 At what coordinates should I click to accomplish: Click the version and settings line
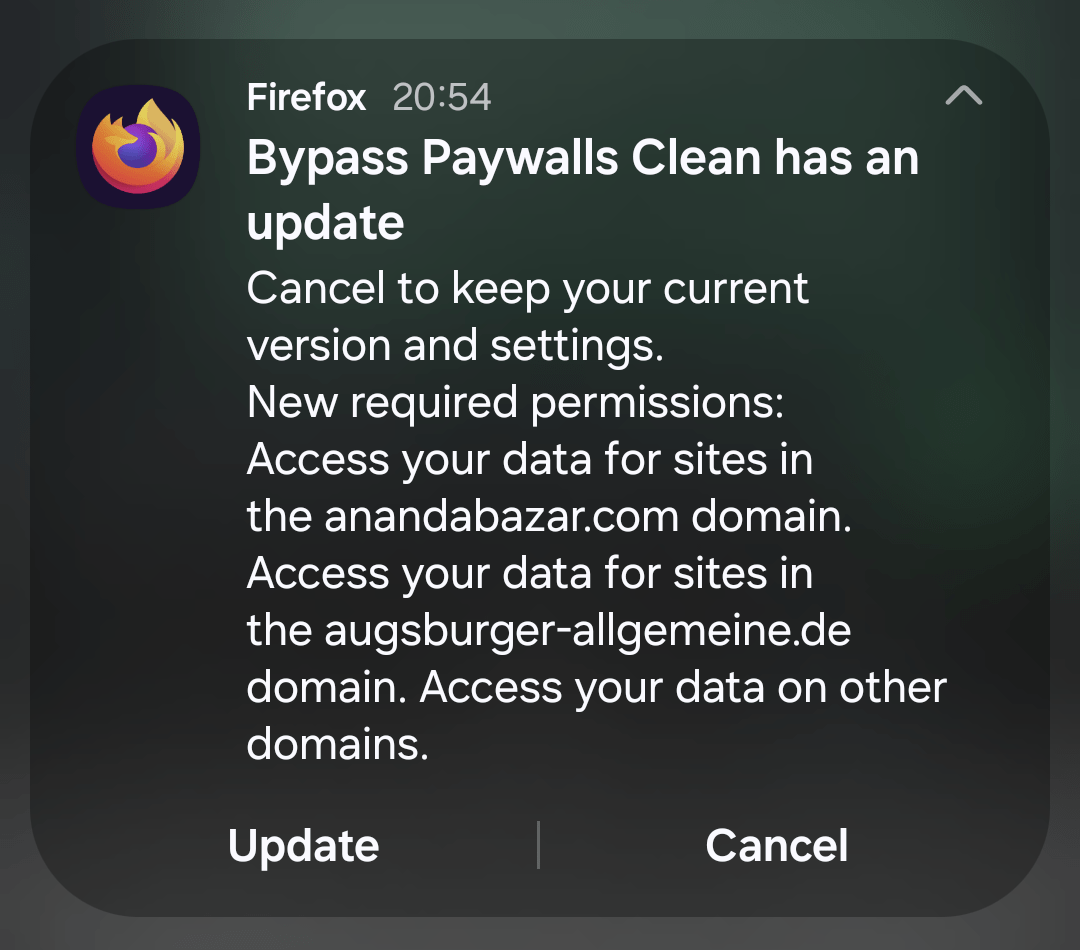click(455, 345)
